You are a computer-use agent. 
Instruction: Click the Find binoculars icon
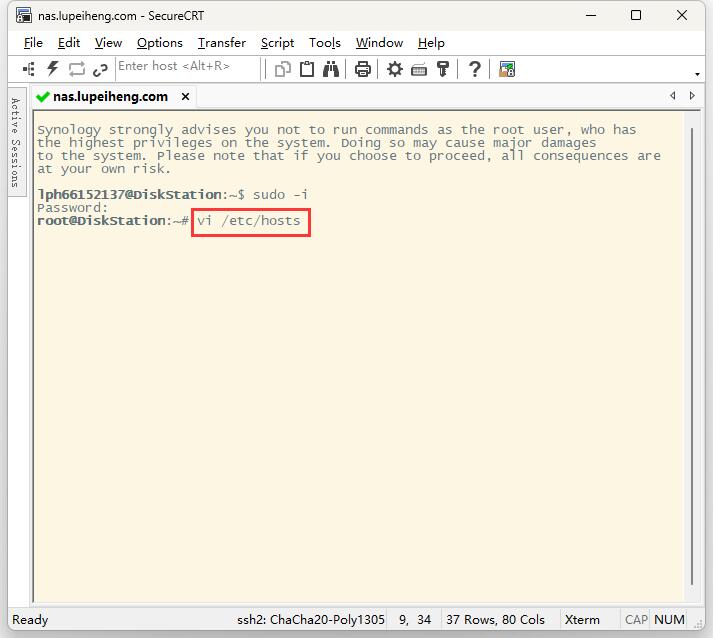(x=331, y=69)
